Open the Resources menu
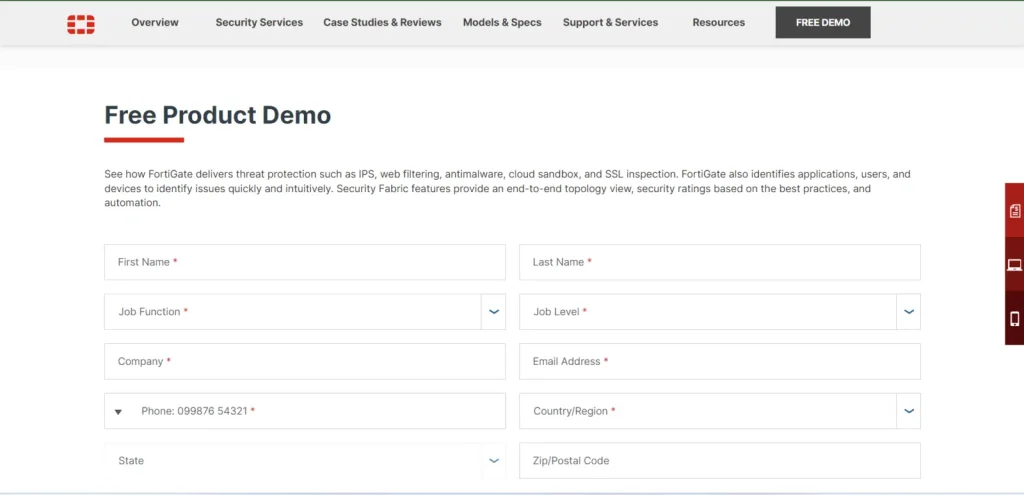 (x=718, y=23)
